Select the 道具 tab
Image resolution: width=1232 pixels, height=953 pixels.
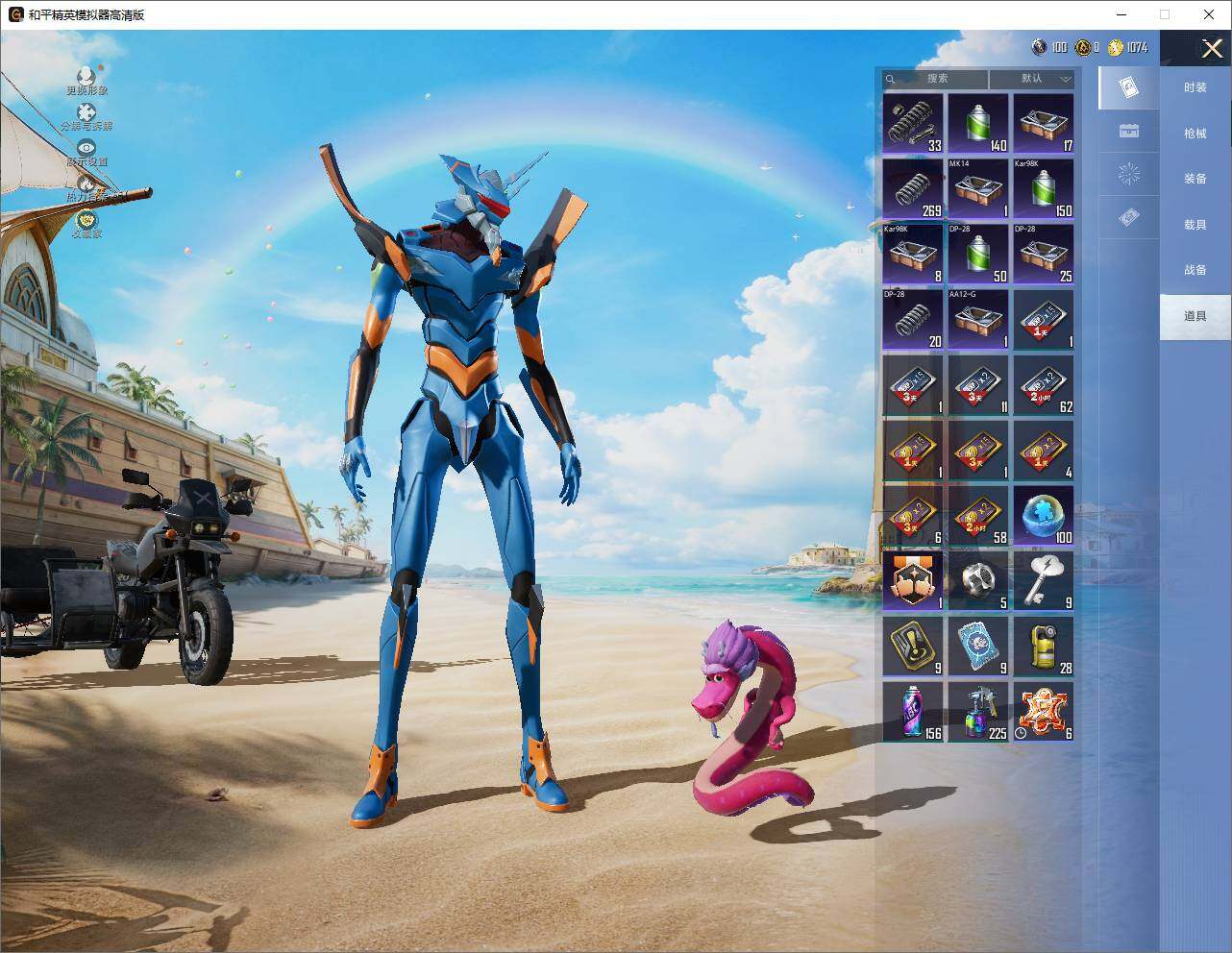[1195, 316]
